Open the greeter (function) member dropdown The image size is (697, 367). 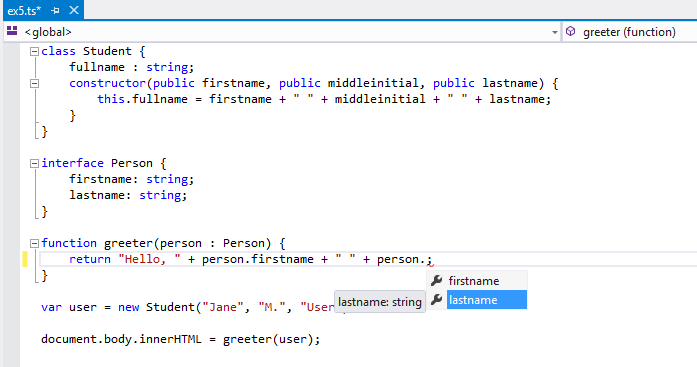coord(629,32)
